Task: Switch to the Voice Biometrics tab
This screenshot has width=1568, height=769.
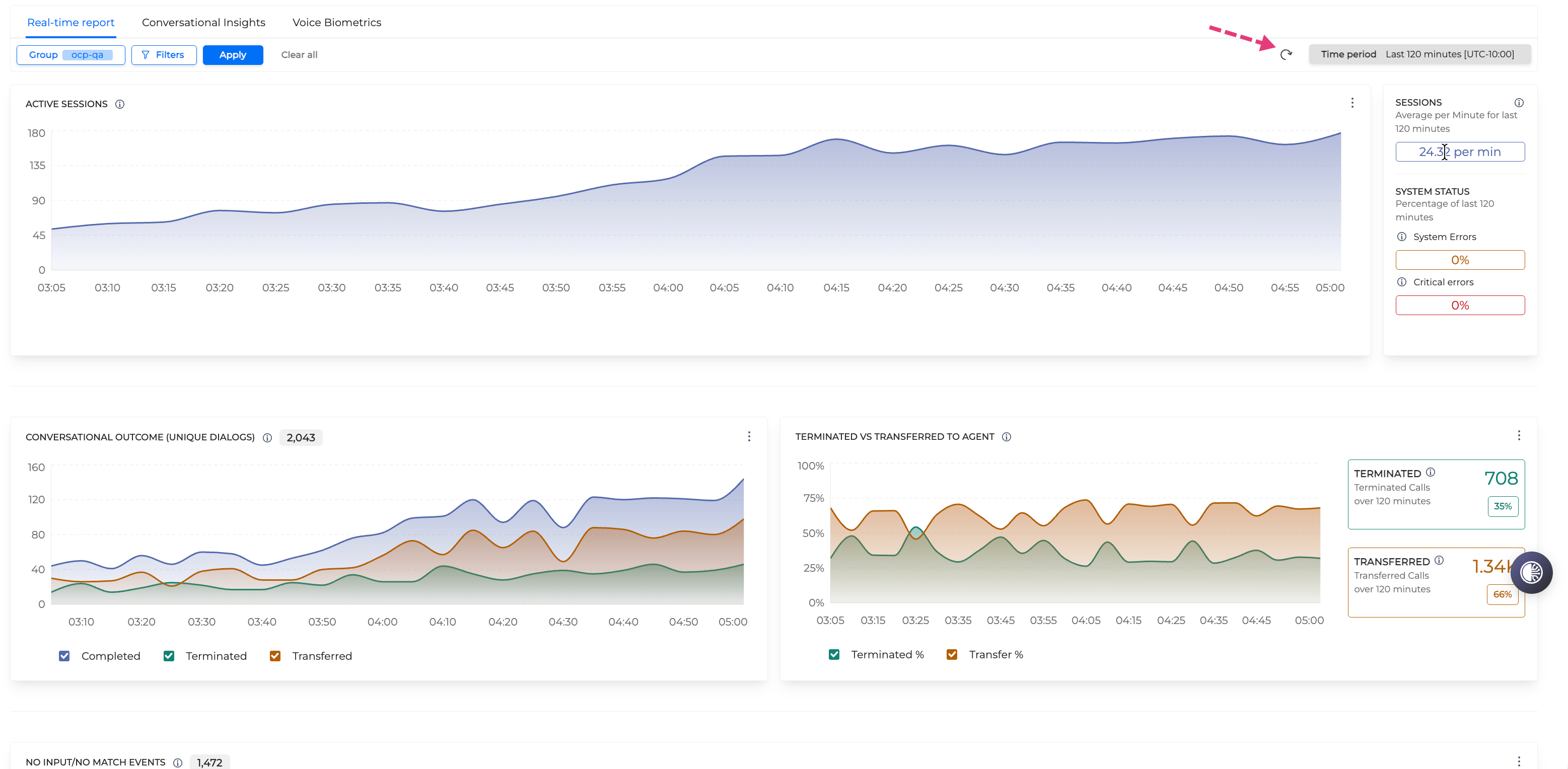Action: 336,23
